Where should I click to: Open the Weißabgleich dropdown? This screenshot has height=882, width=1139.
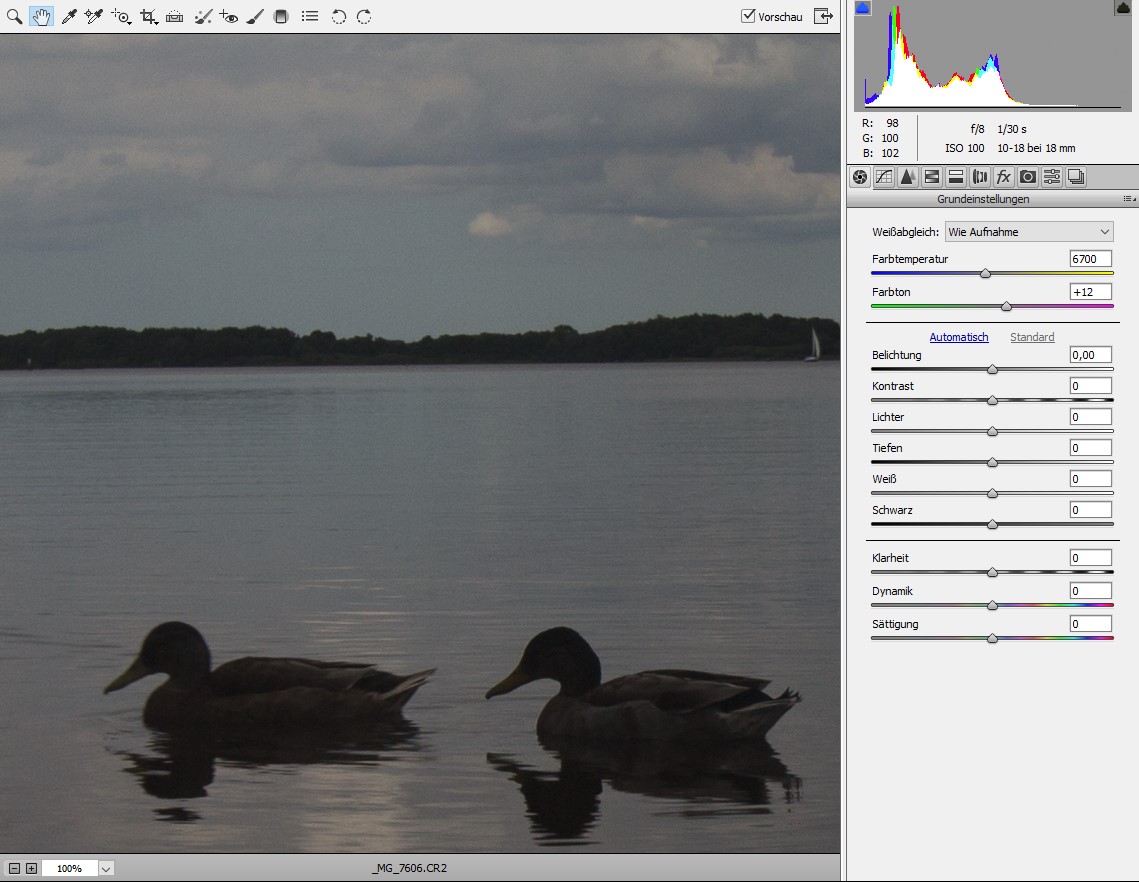1029,232
